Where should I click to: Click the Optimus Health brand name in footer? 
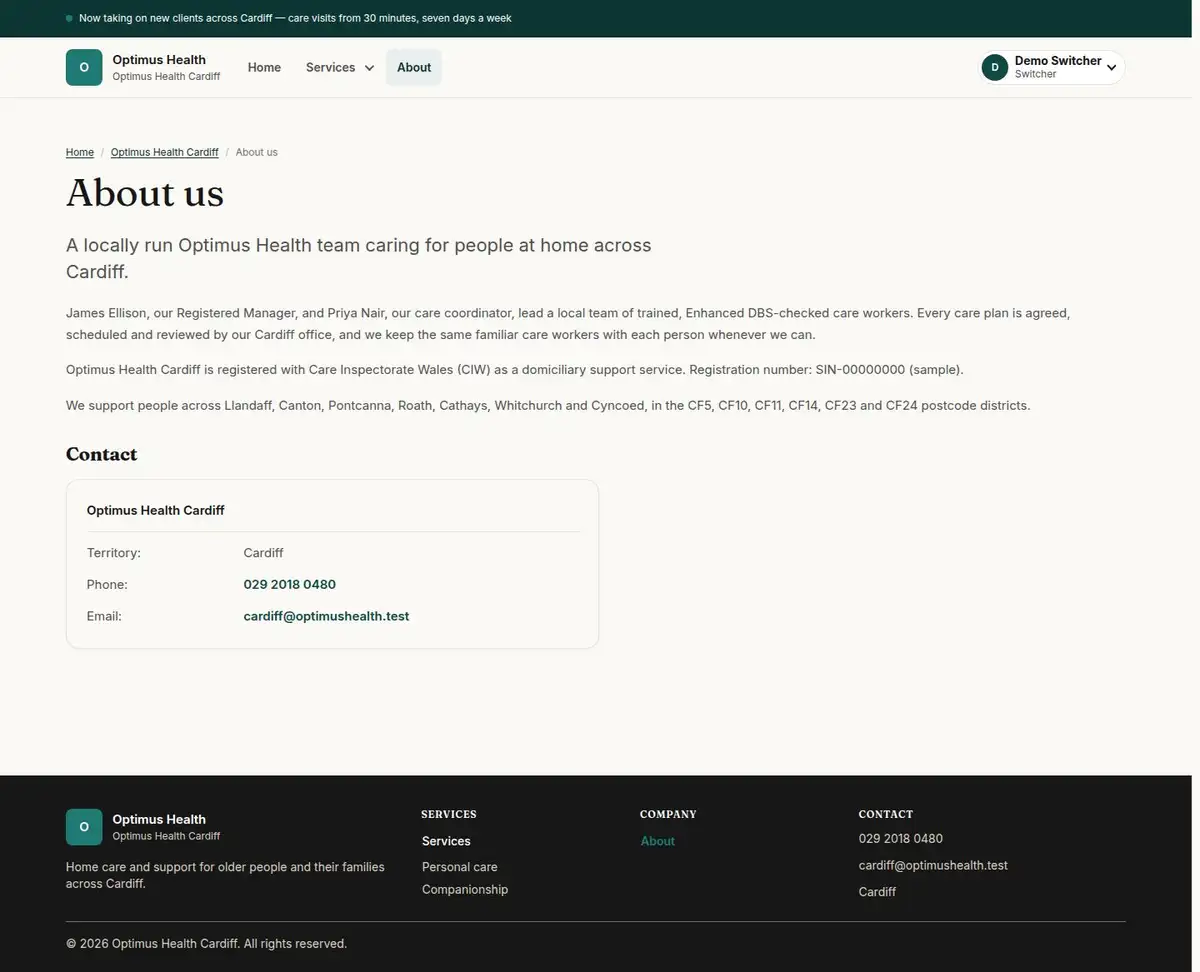(x=159, y=819)
